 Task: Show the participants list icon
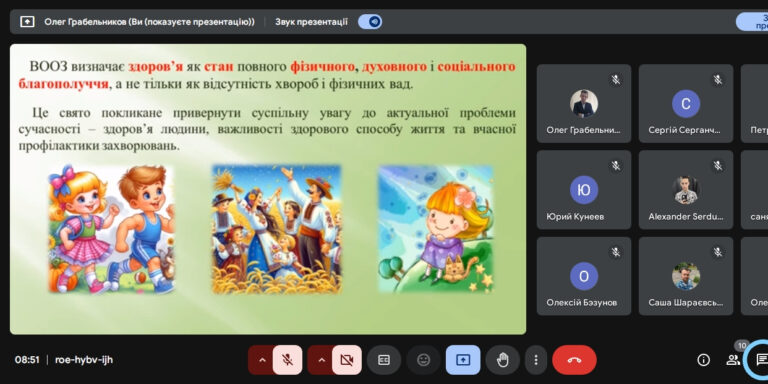[x=733, y=360]
